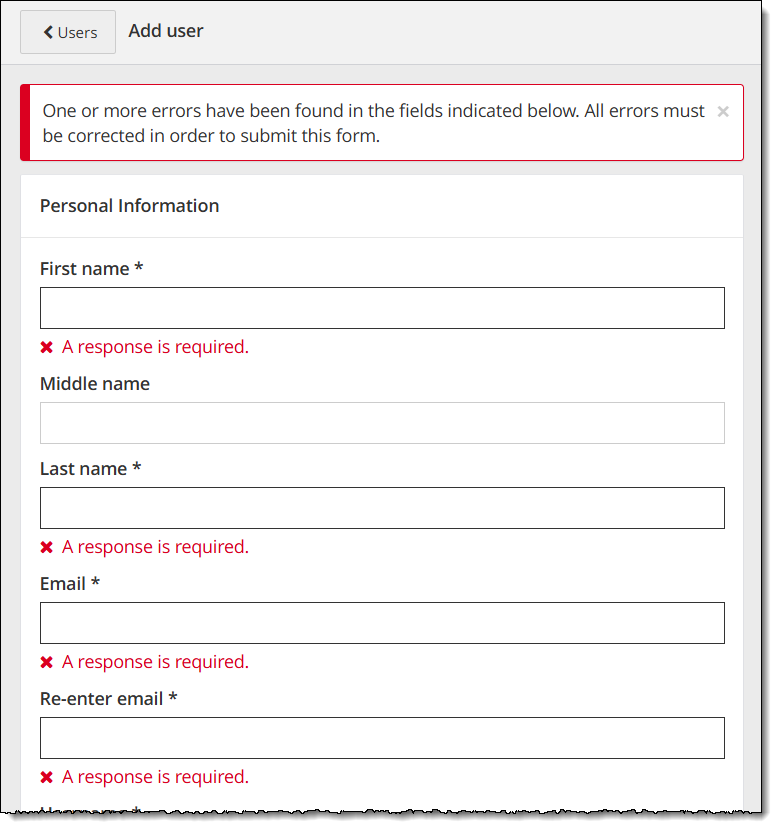Click the Middle name label
This screenshot has height=831, width=777.
[x=95, y=384]
